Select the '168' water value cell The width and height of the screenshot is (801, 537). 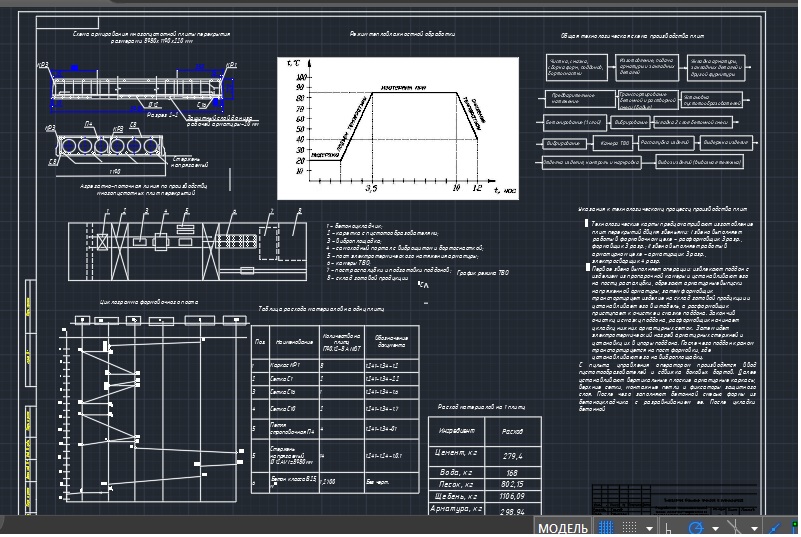(513, 473)
